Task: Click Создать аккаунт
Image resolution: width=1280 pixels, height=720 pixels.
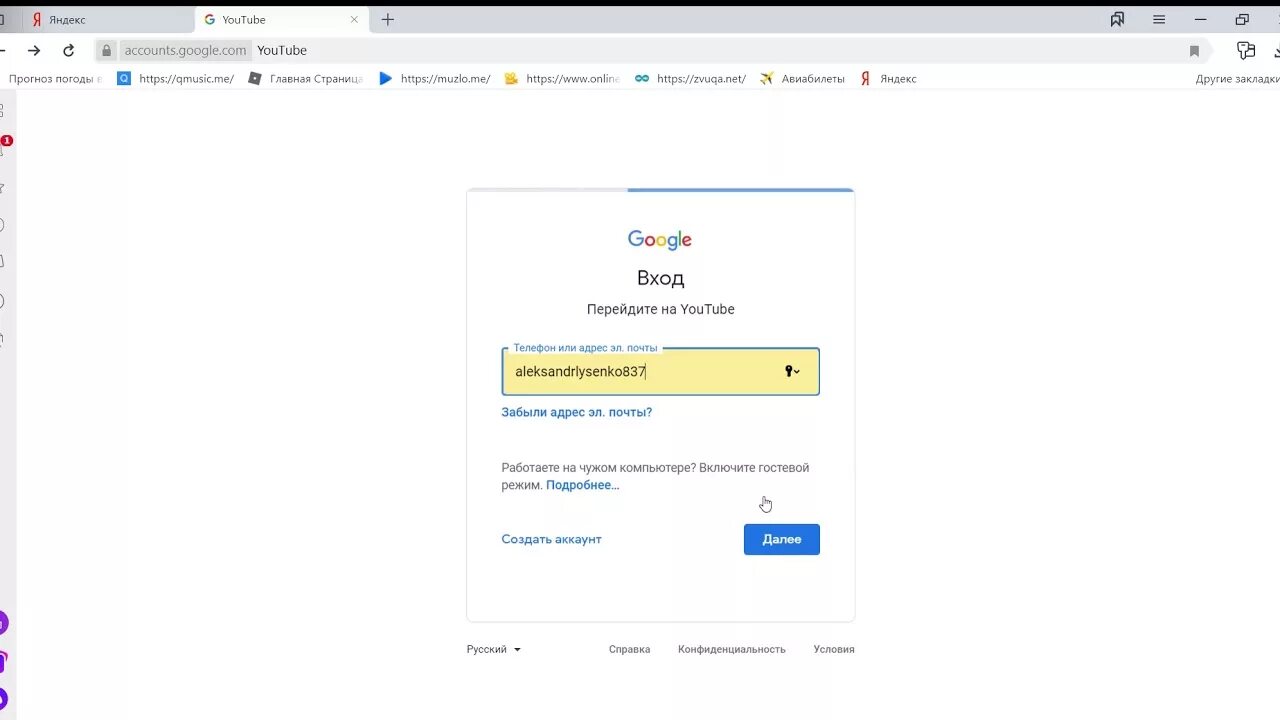Action: pyautogui.click(x=551, y=539)
